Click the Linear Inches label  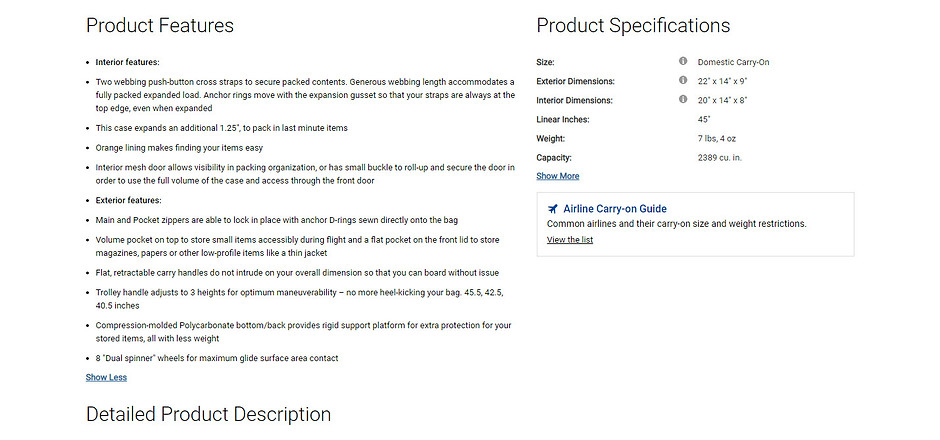[x=563, y=120]
